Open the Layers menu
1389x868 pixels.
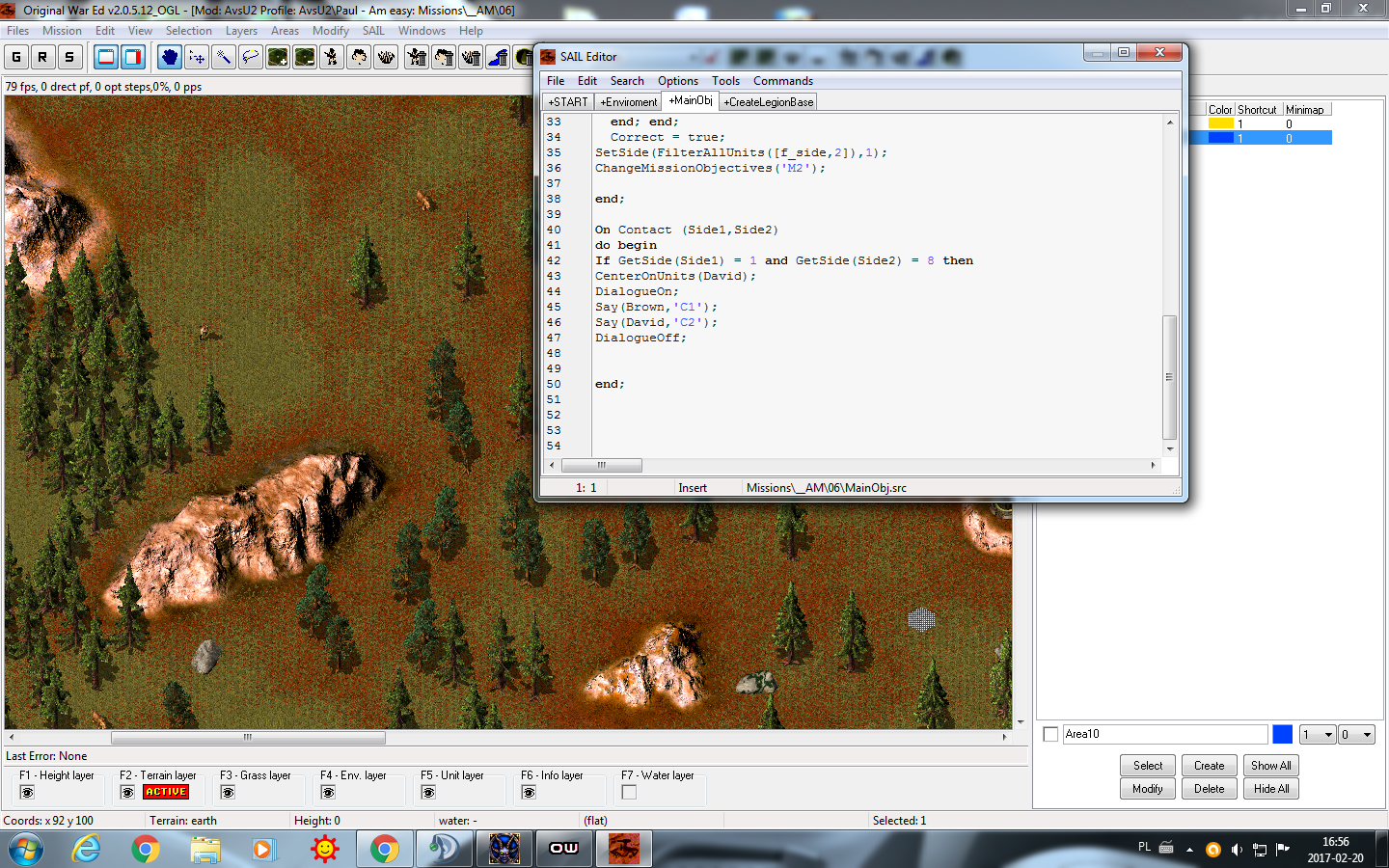(241, 31)
